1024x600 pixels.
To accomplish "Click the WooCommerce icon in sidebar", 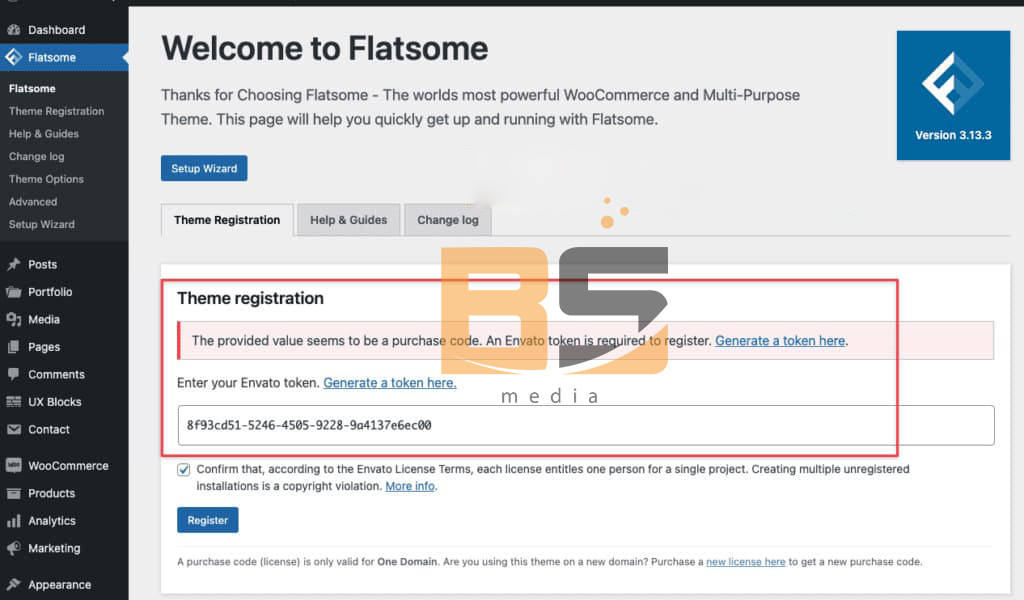I will pyautogui.click(x=14, y=466).
